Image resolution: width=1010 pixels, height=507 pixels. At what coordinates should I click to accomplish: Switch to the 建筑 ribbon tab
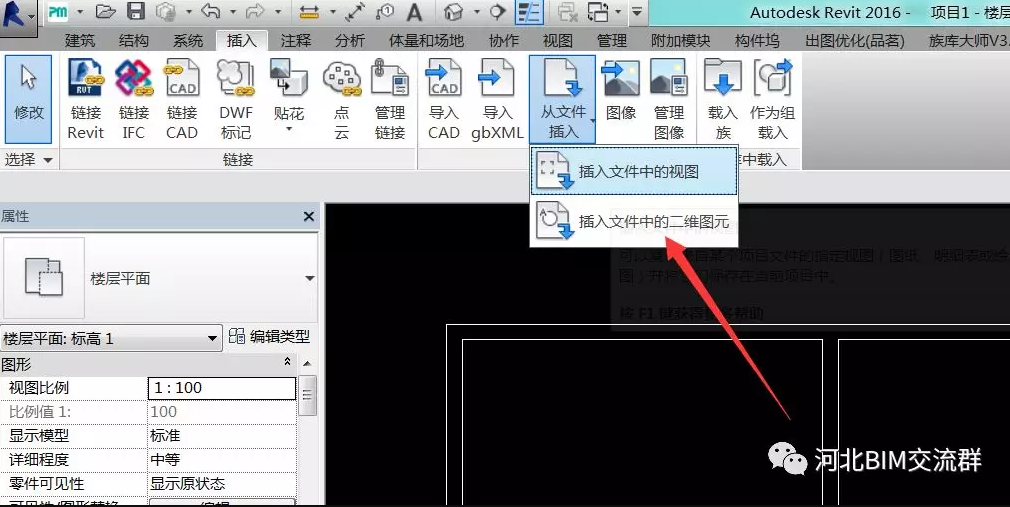80,41
